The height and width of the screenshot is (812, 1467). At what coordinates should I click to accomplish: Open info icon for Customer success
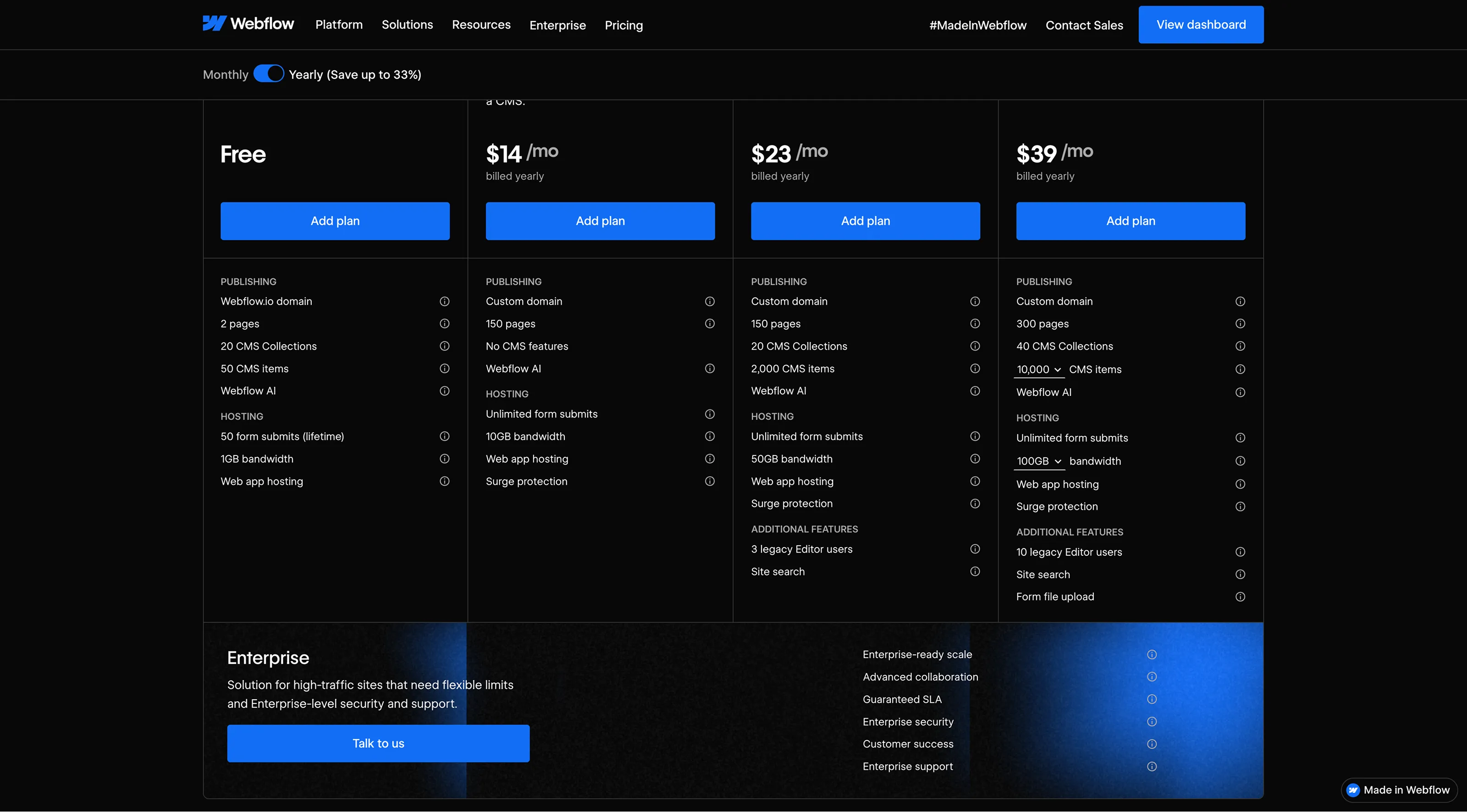point(1152,744)
